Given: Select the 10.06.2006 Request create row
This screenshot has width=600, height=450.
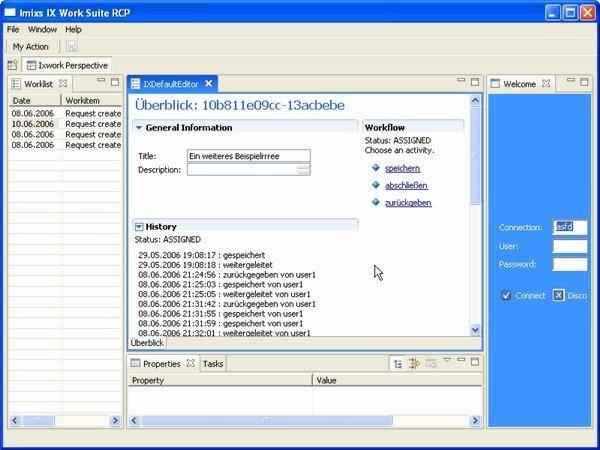Looking at the screenshot, I should (66, 124).
